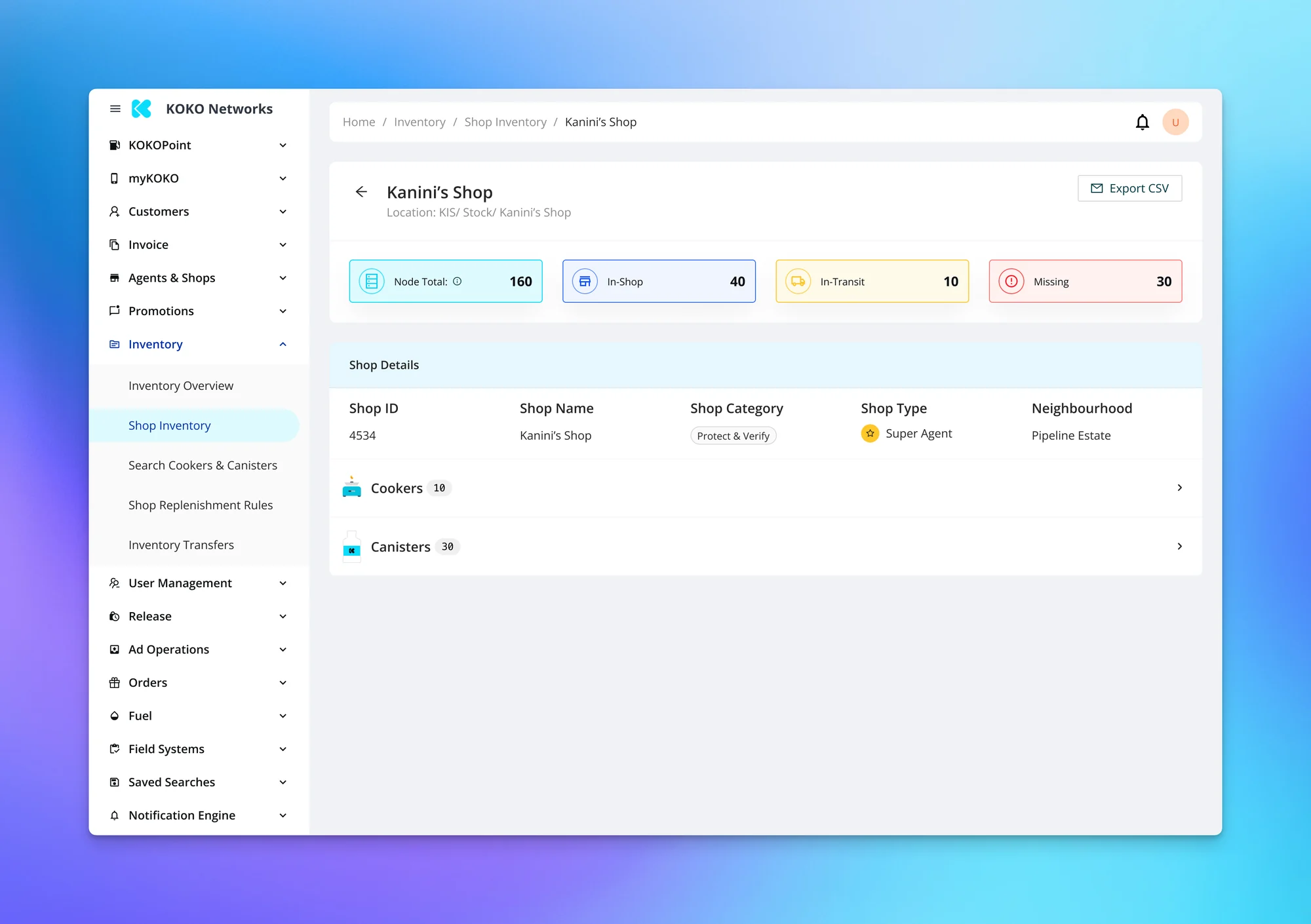Click the Pipeline Estate neighbourhood text
Screen dimensions: 1311x924
1071,435
